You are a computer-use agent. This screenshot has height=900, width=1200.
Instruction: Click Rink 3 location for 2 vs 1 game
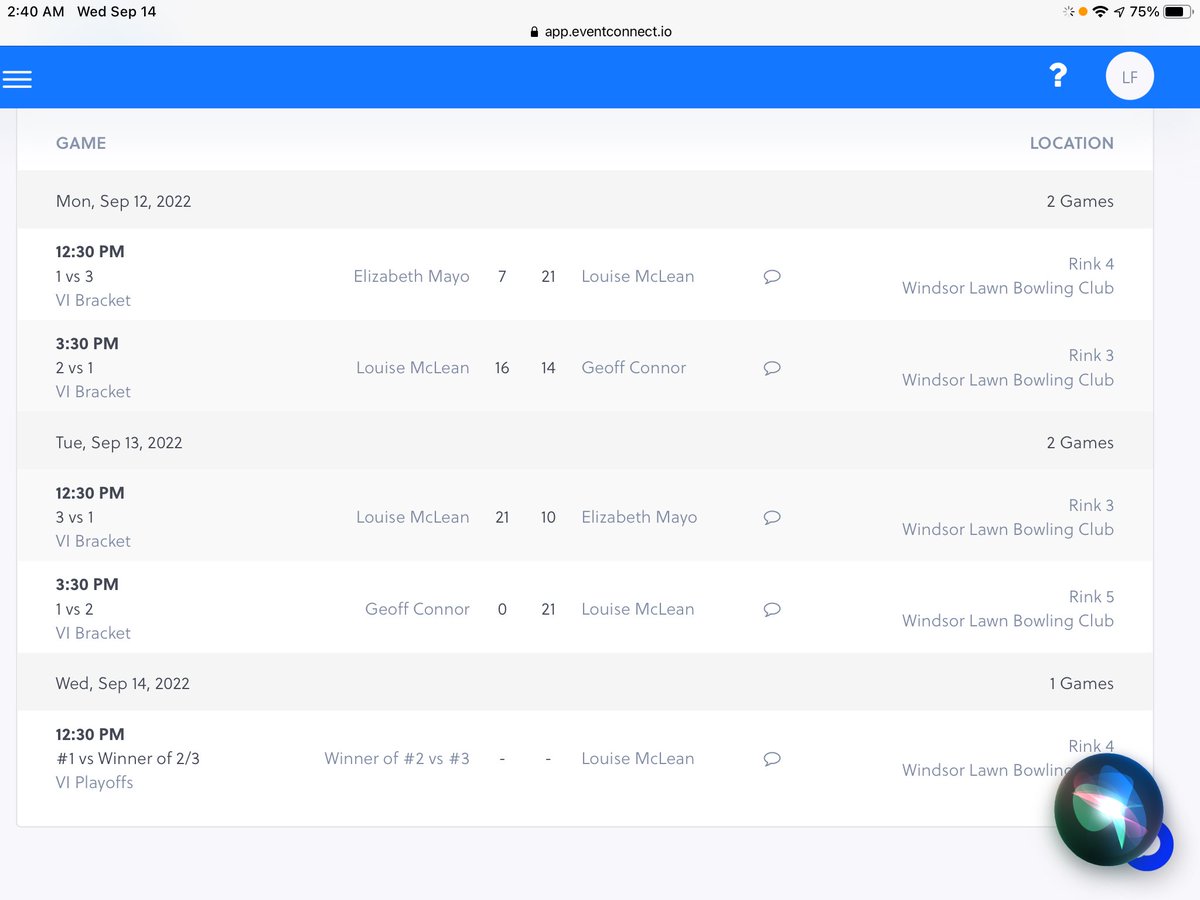[1091, 355]
